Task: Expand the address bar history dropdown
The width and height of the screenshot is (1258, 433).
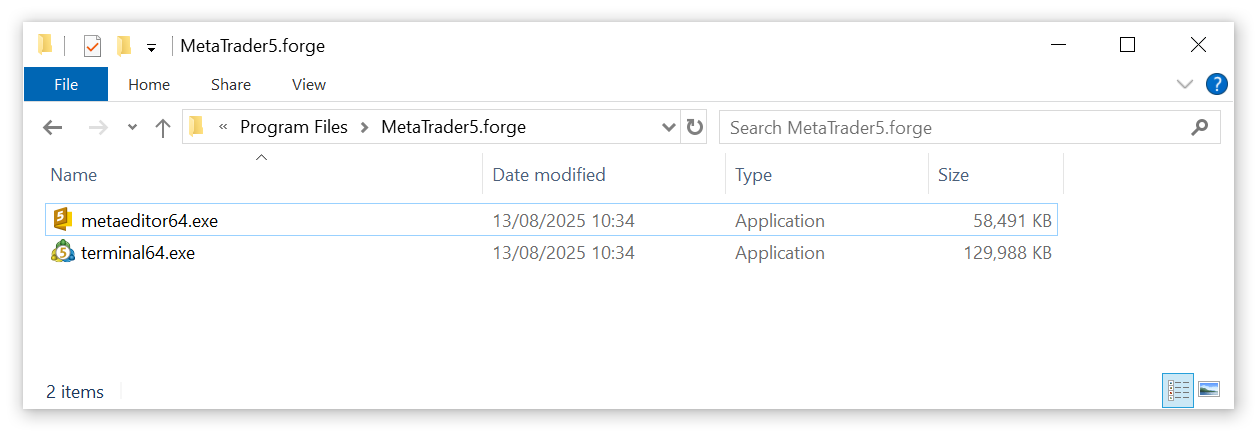Action: coord(669,127)
